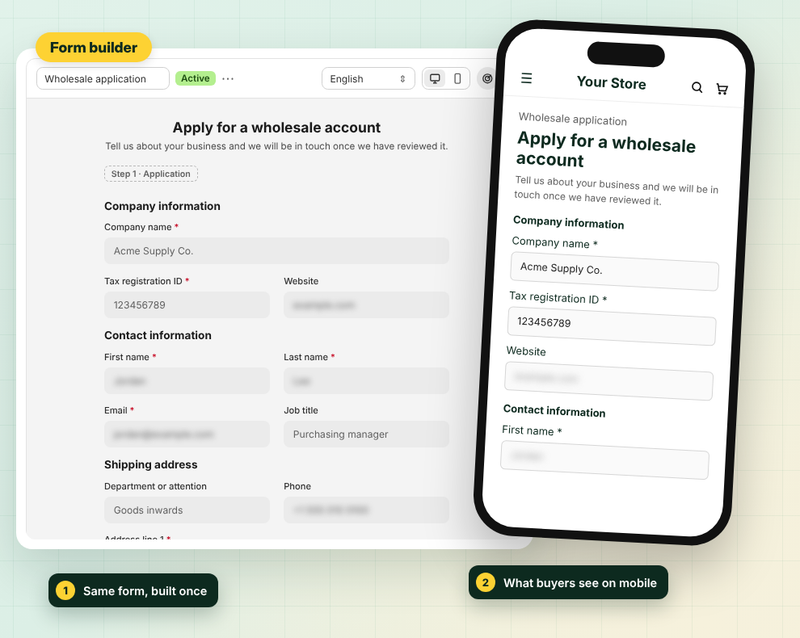Screen dimensions: 800x638
Task: Open the shopping cart on the phone
Action: coord(722,89)
